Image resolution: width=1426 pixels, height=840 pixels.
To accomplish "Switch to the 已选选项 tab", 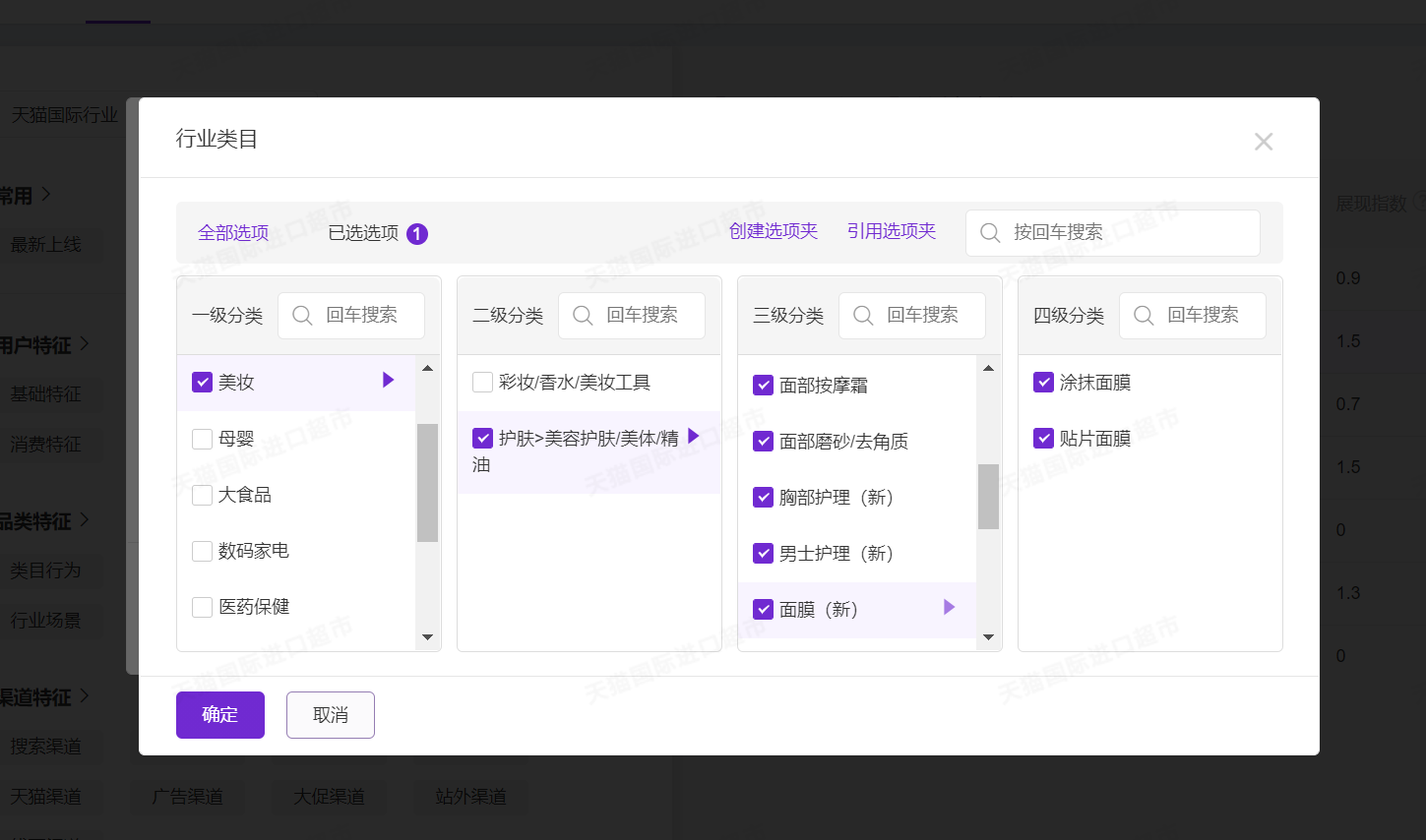I will 363,233.
